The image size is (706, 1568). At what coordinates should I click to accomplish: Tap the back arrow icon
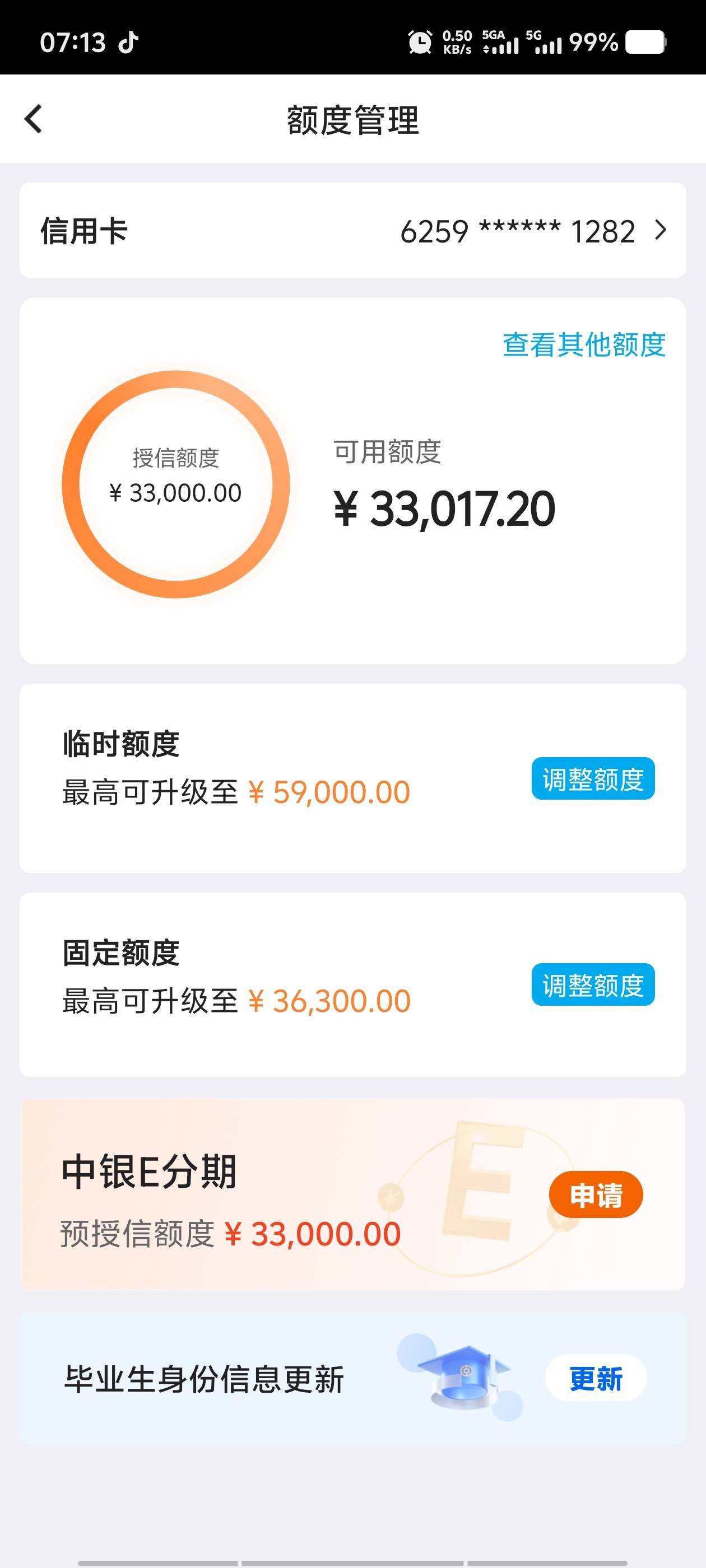(34, 119)
